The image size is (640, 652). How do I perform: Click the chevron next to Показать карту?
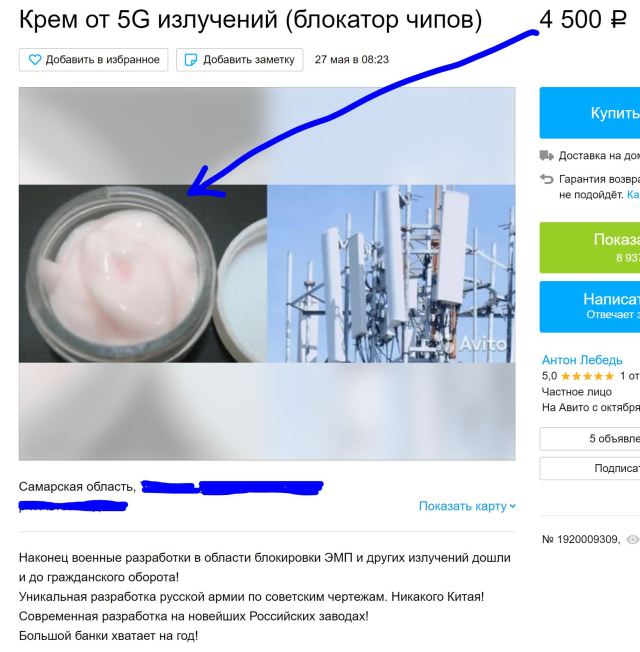pos(512,506)
